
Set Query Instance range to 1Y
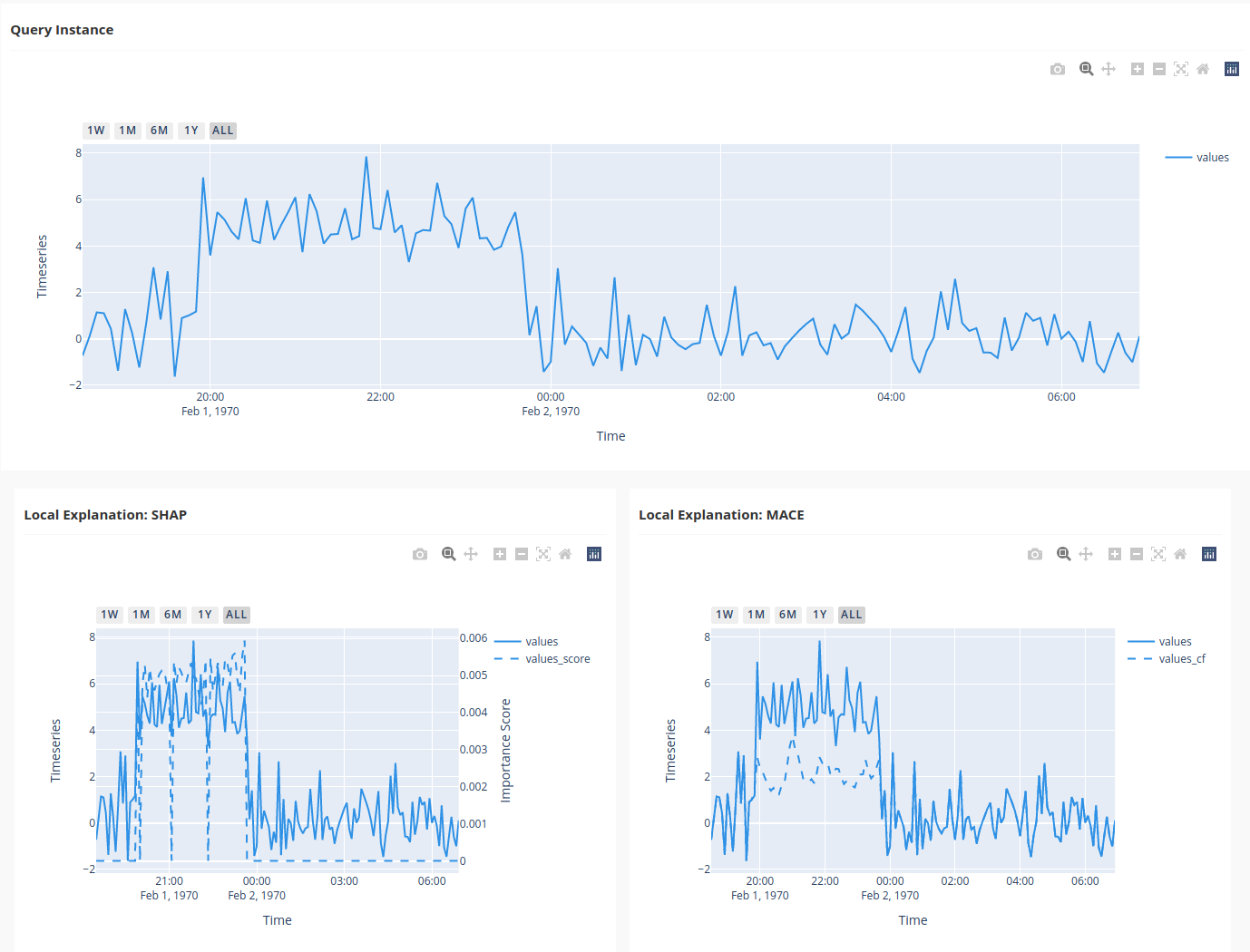click(191, 131)
